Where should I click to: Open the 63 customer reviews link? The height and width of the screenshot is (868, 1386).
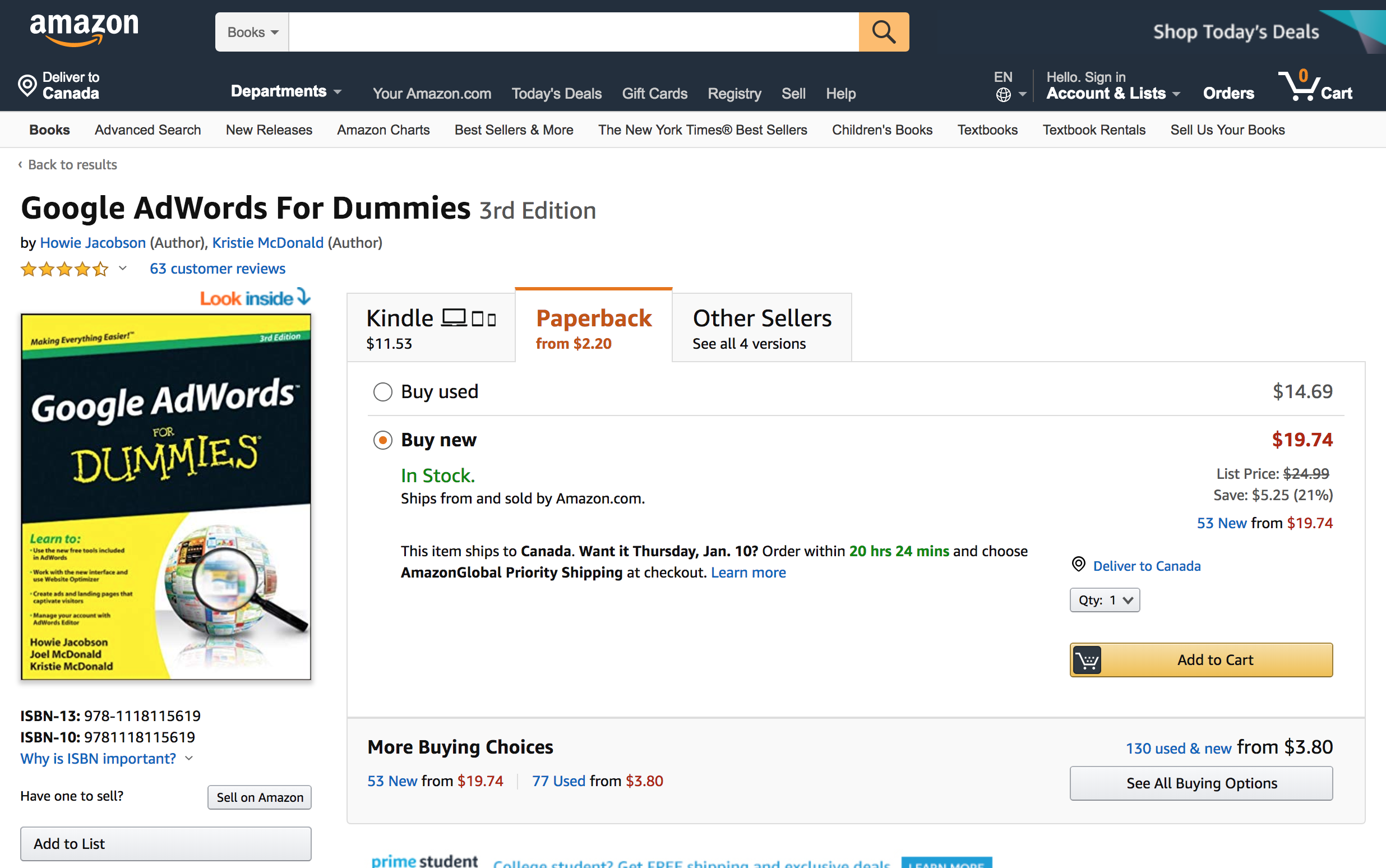pyautogui.click(x=218, y=269)
